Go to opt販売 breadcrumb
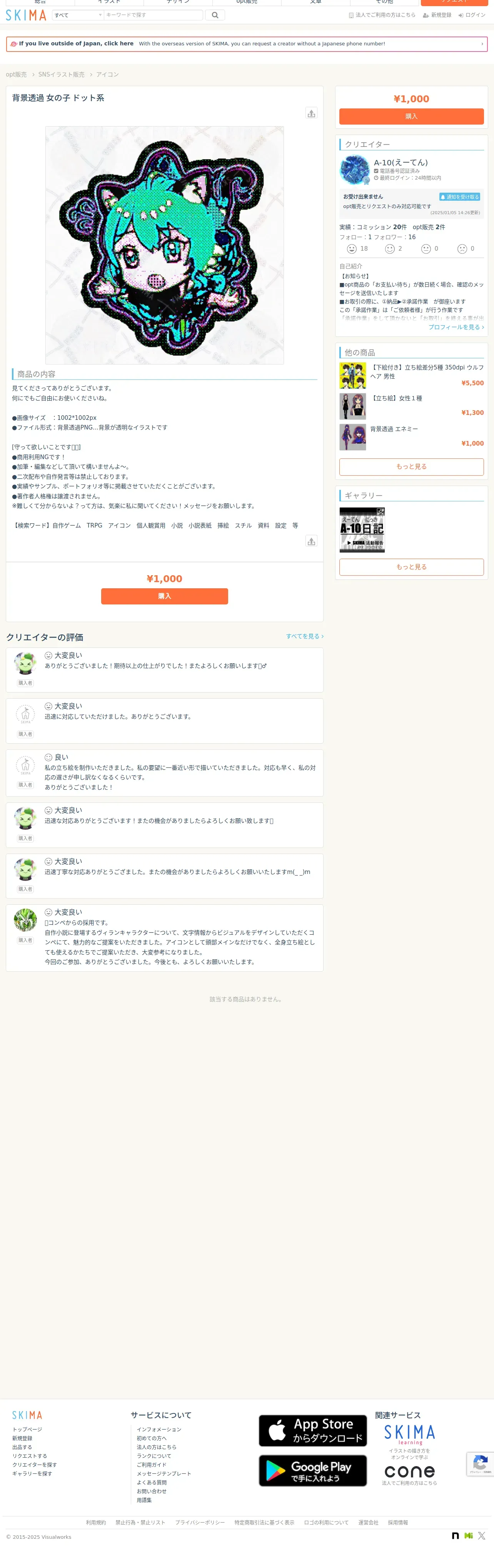 pyautogui.click(x=17, y=75)
